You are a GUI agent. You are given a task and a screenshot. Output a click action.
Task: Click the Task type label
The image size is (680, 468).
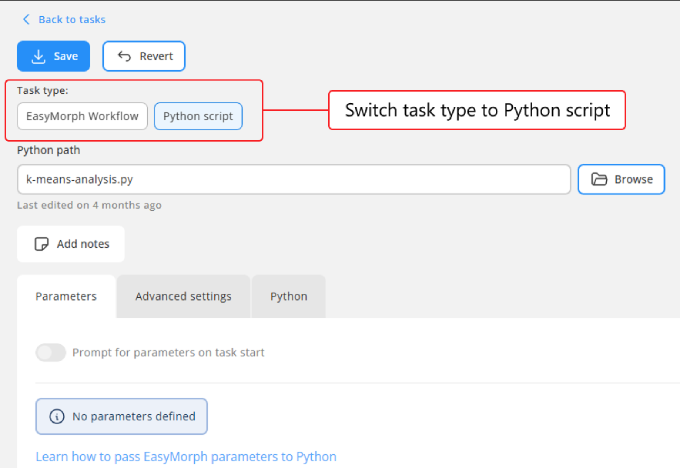pyautogui.click(x=42, y=90)
